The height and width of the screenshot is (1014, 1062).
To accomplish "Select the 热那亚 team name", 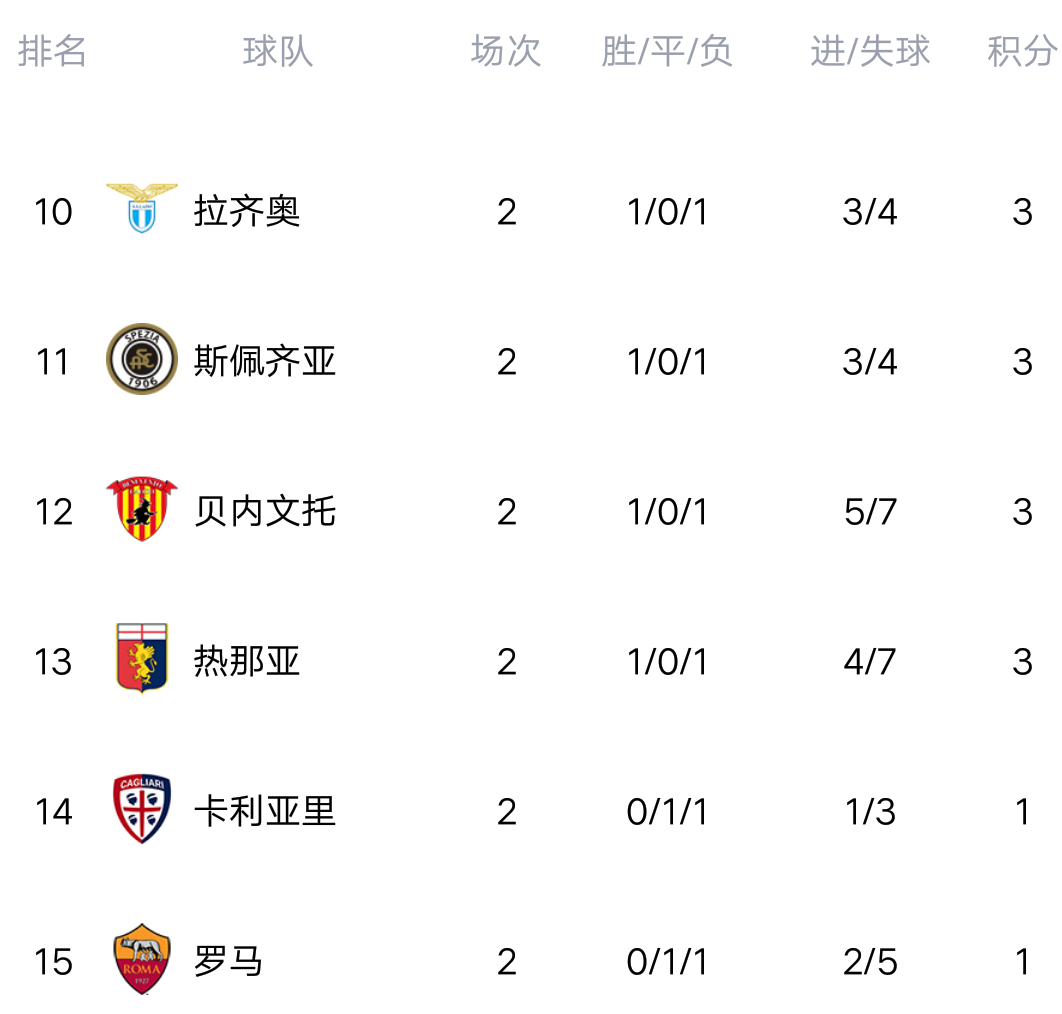I will click(247, 661).
